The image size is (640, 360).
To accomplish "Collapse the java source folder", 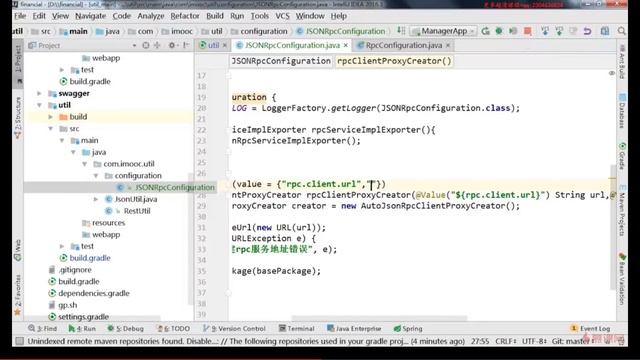I will (73, 152).
